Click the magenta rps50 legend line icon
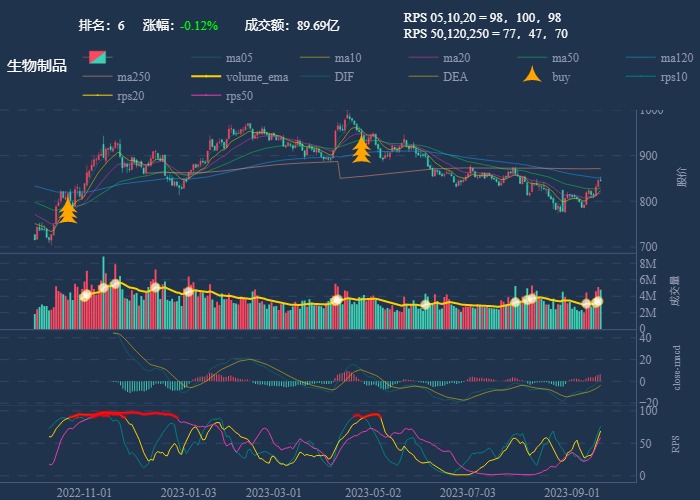 (x=206, y=96)
